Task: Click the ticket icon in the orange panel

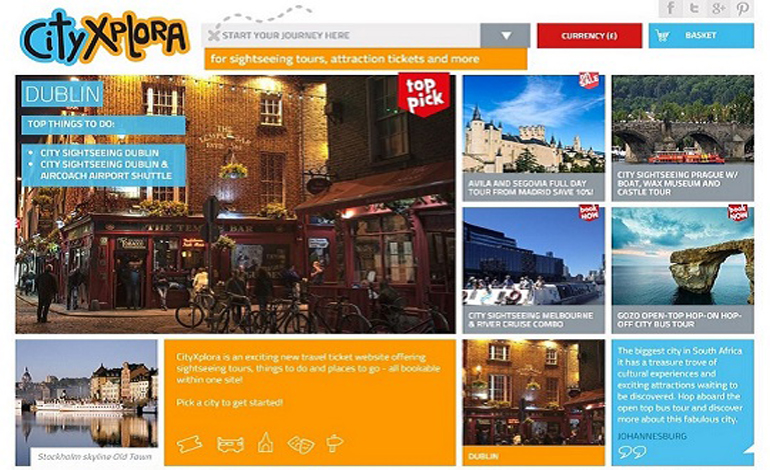Action: click(189, 444)
